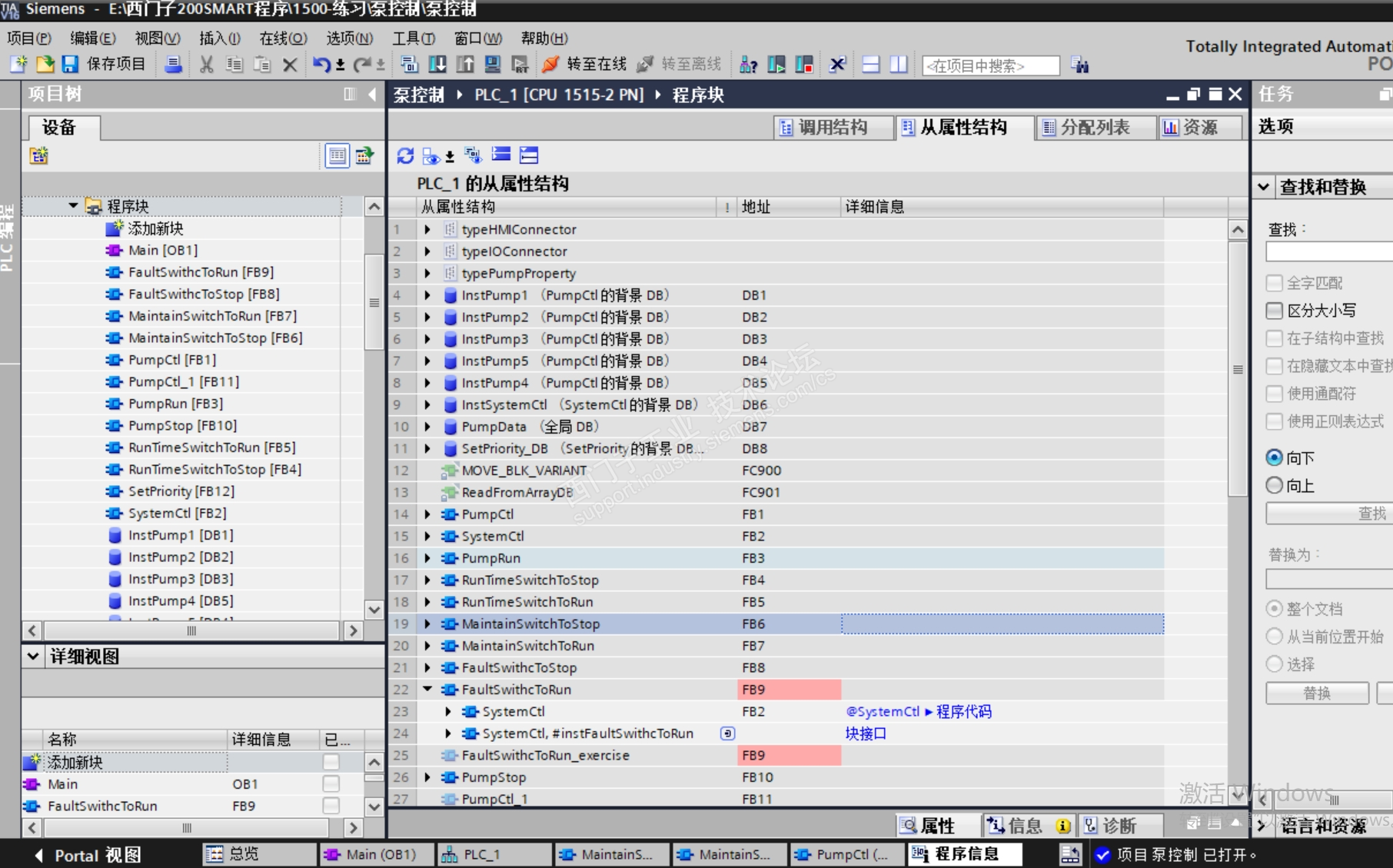Click the 替换 button

(1317, 693)
